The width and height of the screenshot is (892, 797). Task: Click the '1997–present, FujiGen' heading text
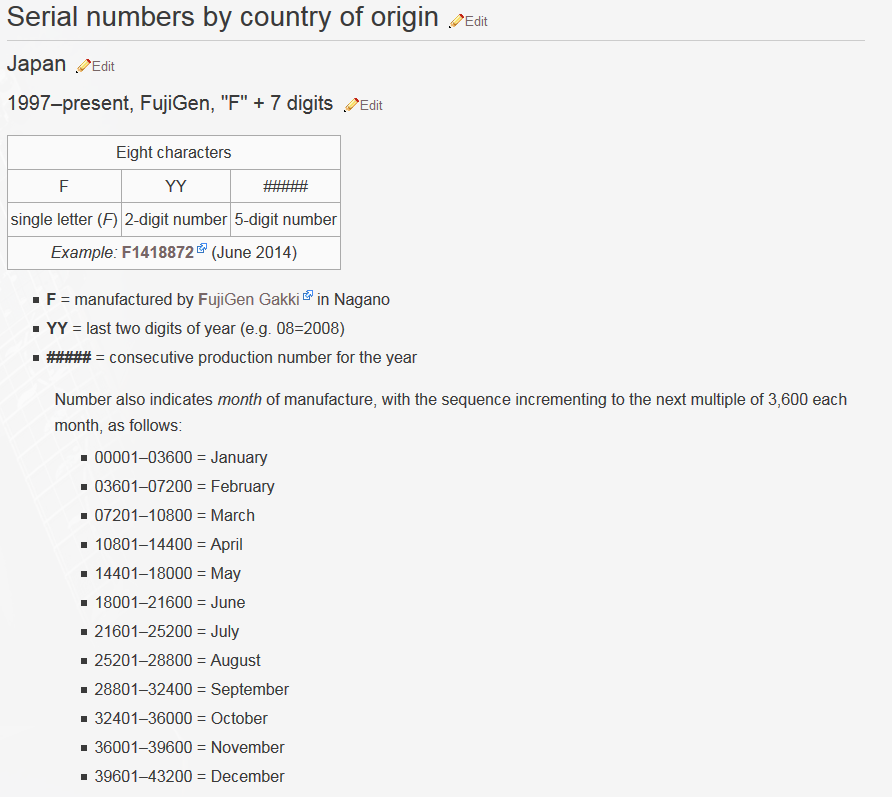coord(170,103)
